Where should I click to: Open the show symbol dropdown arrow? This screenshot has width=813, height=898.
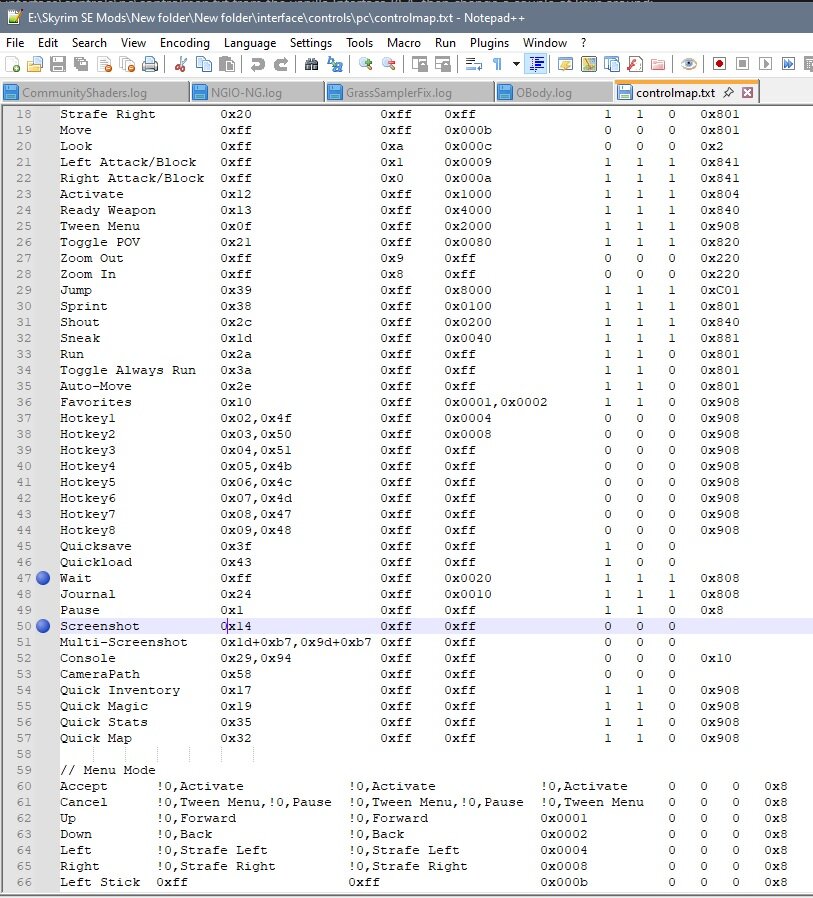click(516, 64)
